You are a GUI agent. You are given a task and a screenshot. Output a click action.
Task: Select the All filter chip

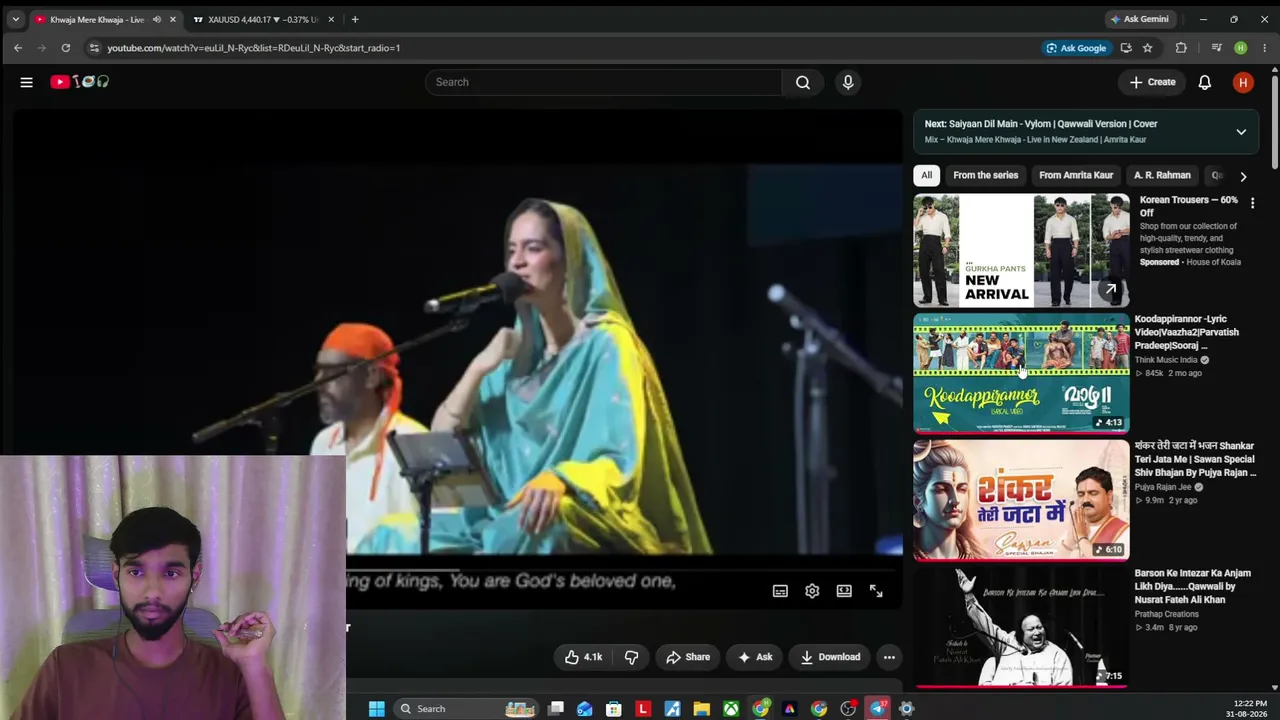coord(927,175)
